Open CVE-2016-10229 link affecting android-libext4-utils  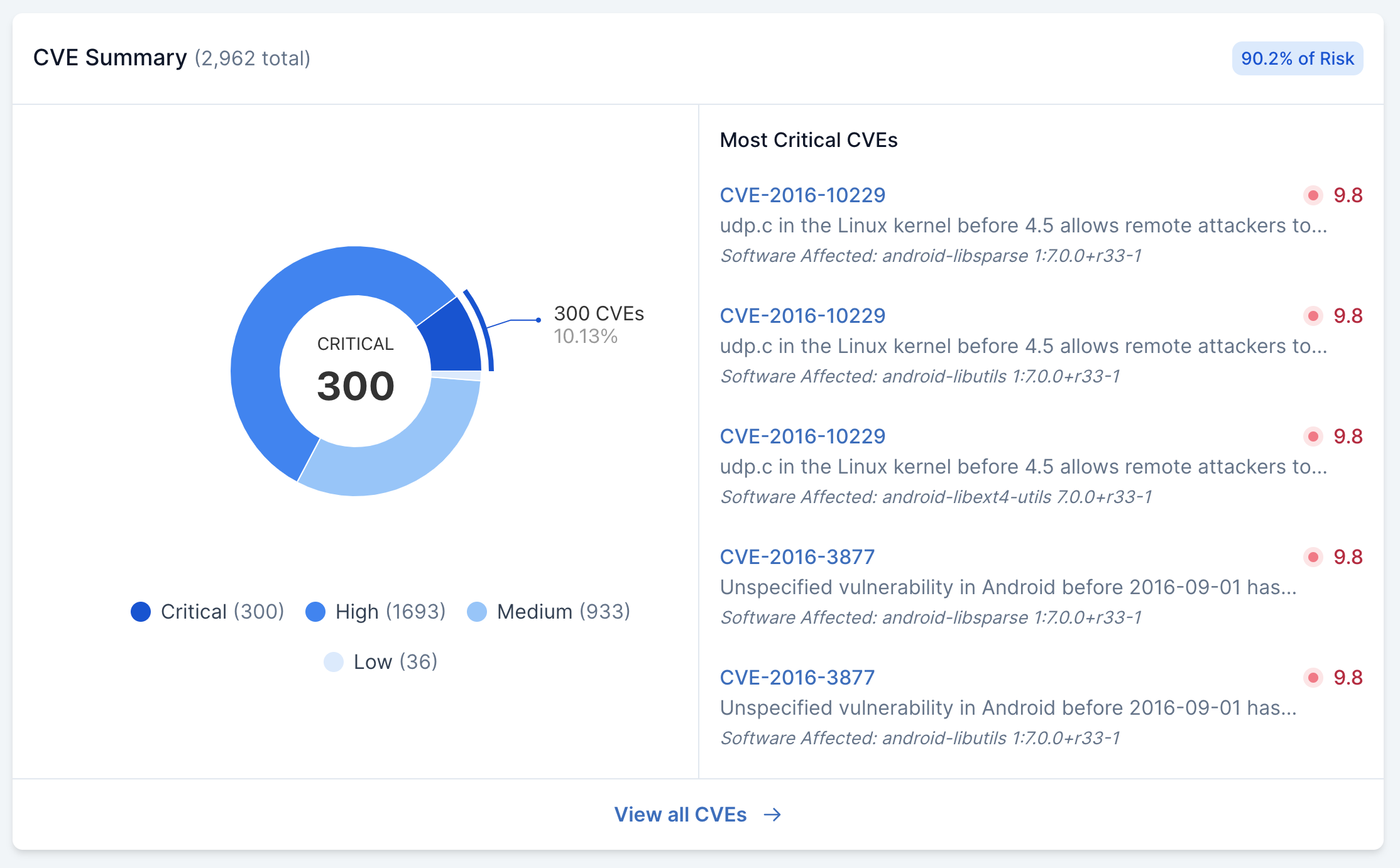802,437
